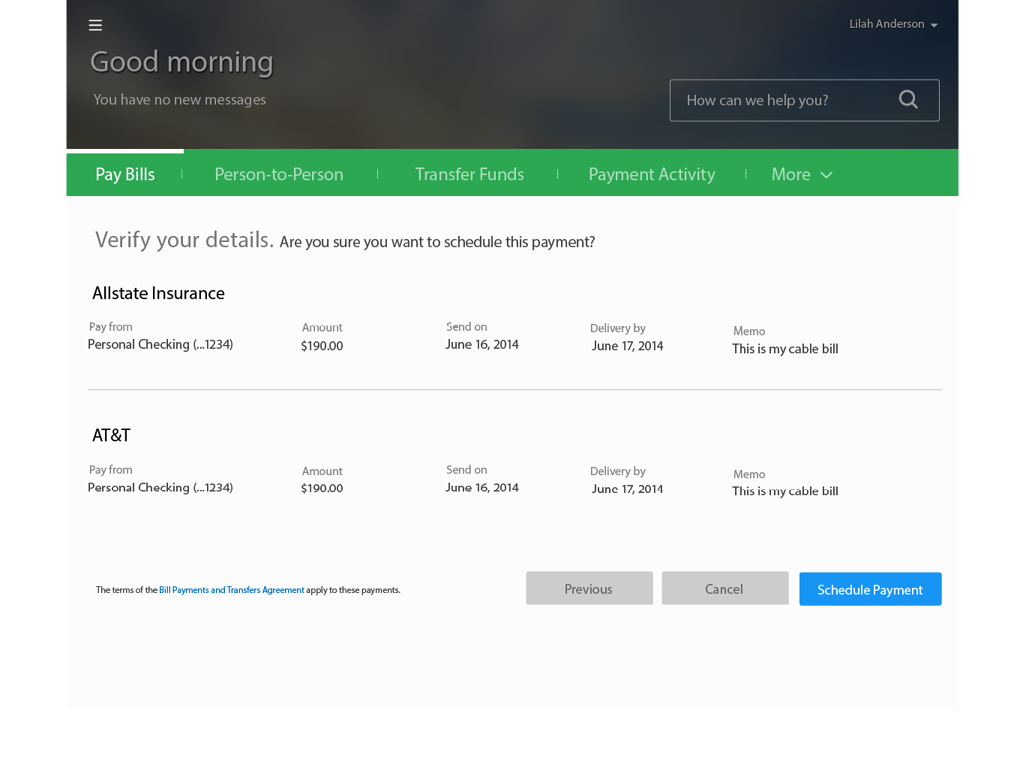Go to Transfer Funds tab
This screenshot has width=1024, height=768.
point(470,174)
